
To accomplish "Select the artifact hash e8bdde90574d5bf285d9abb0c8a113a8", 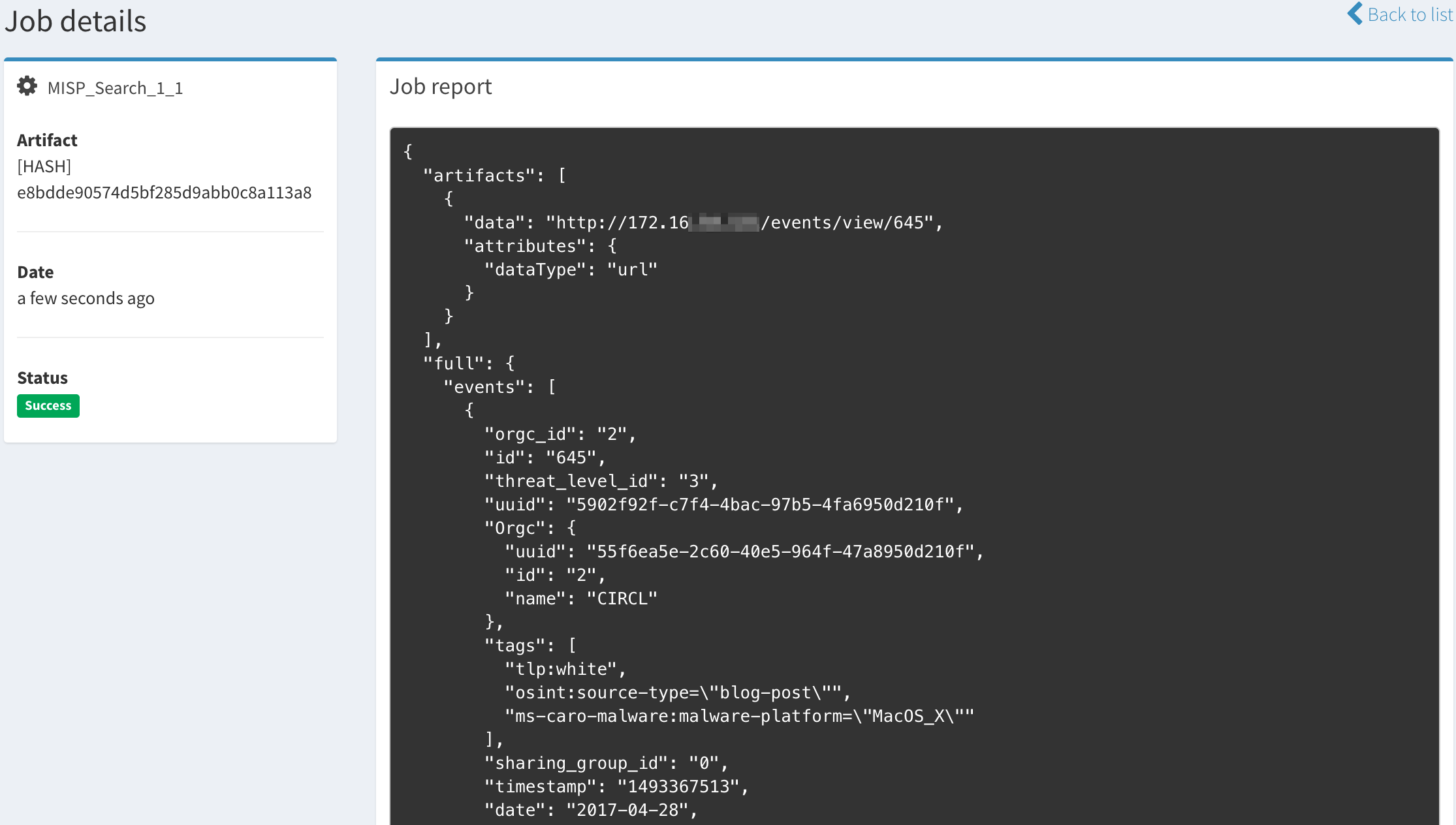I will pyautogui.click(x=165, y=192).
